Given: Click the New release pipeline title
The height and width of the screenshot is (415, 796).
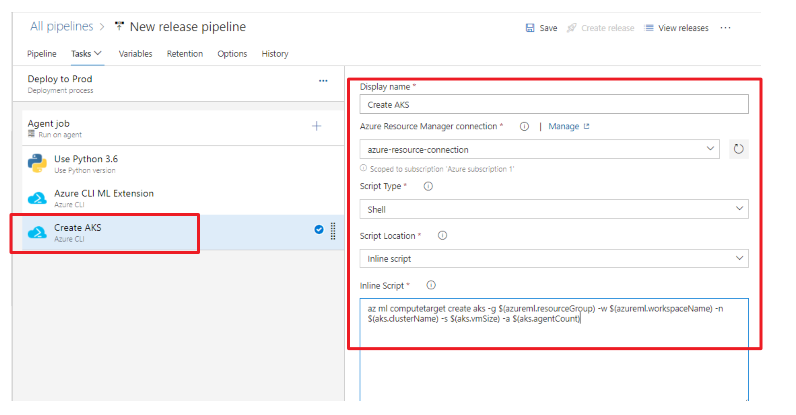Looking at the screenshot, I should (x=188, y=27).
